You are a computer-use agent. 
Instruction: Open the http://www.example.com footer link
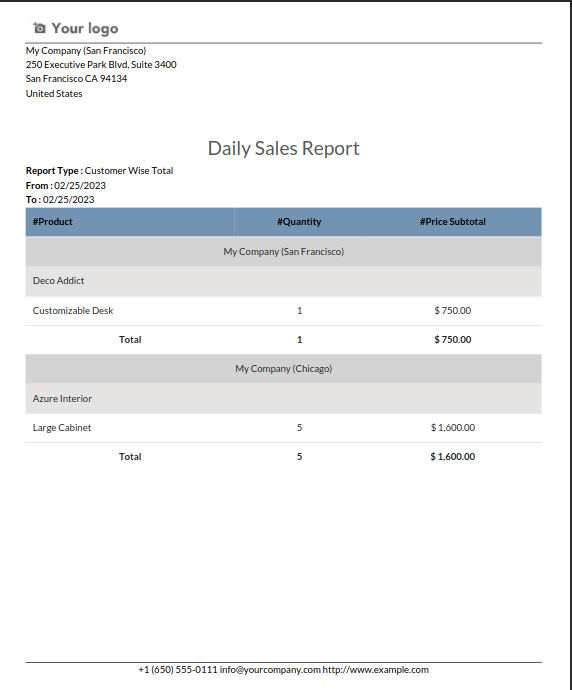click(x=375, y=670)
